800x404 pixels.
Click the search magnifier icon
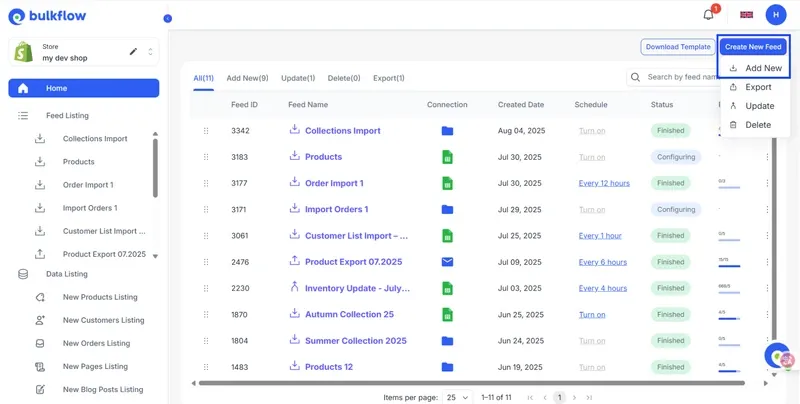[x=635, y=77]
